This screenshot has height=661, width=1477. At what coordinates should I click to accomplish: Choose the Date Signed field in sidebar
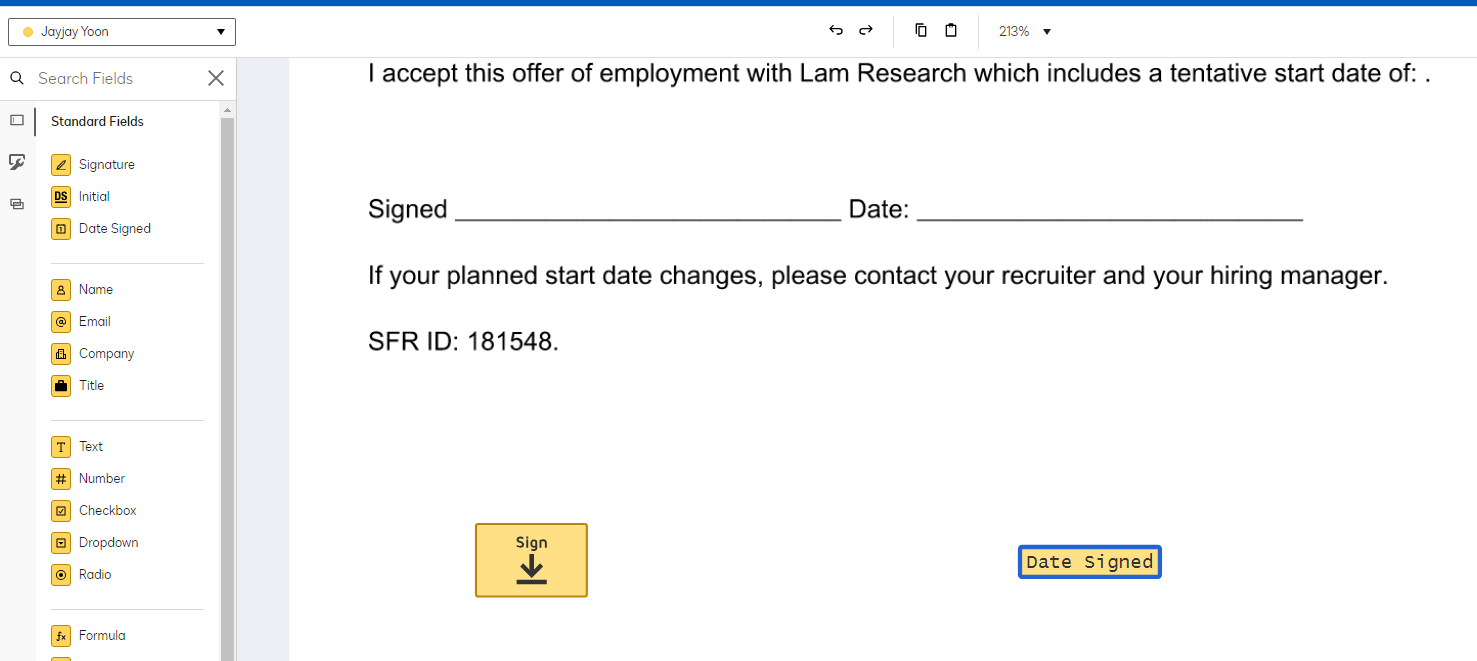point(101,229)
